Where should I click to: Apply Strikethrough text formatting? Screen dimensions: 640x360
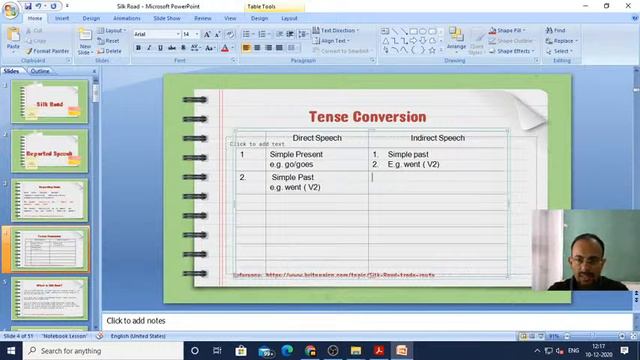pos(172,48)
